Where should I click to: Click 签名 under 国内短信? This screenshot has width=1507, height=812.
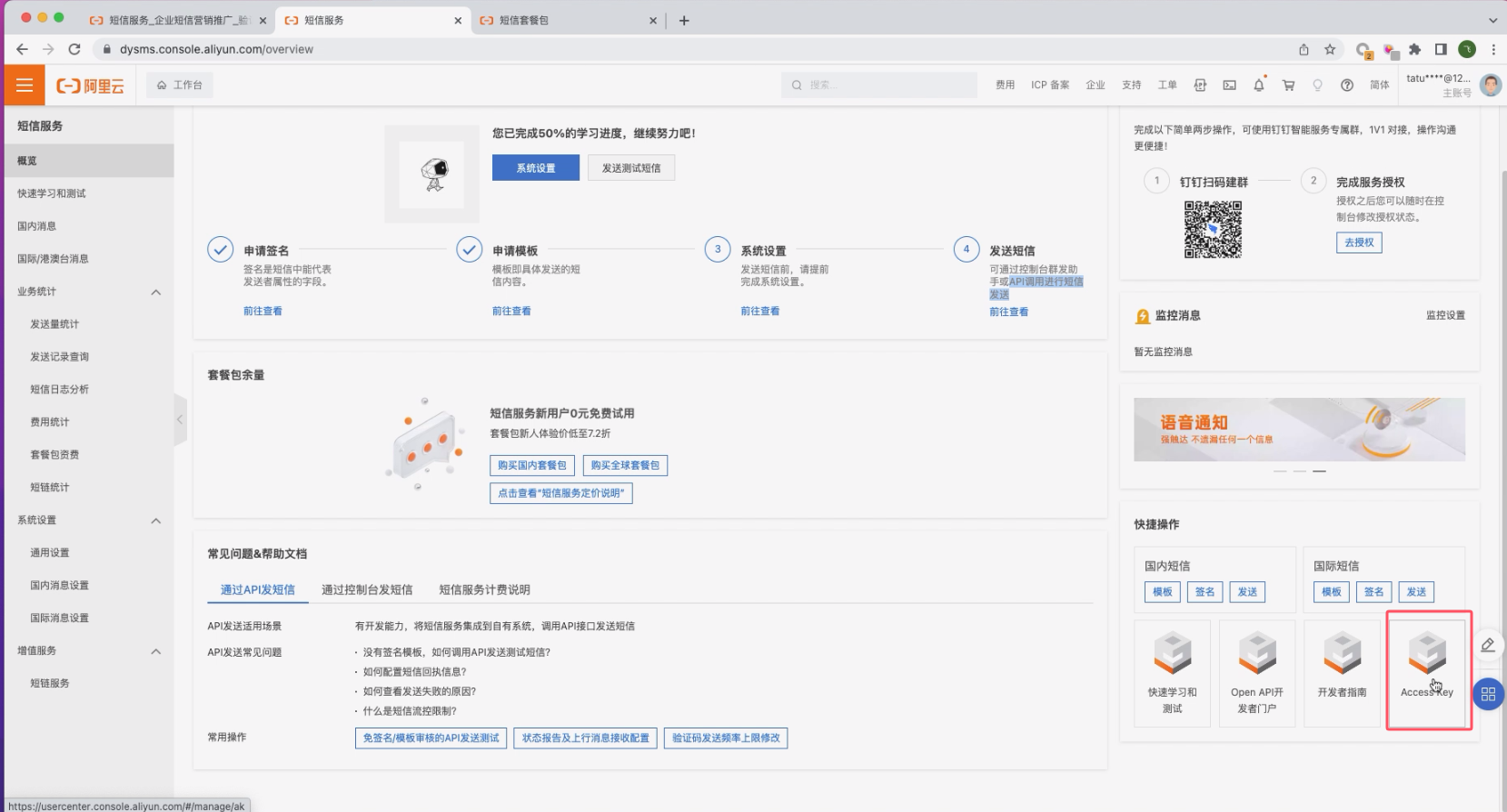(x=1205, y=592)
